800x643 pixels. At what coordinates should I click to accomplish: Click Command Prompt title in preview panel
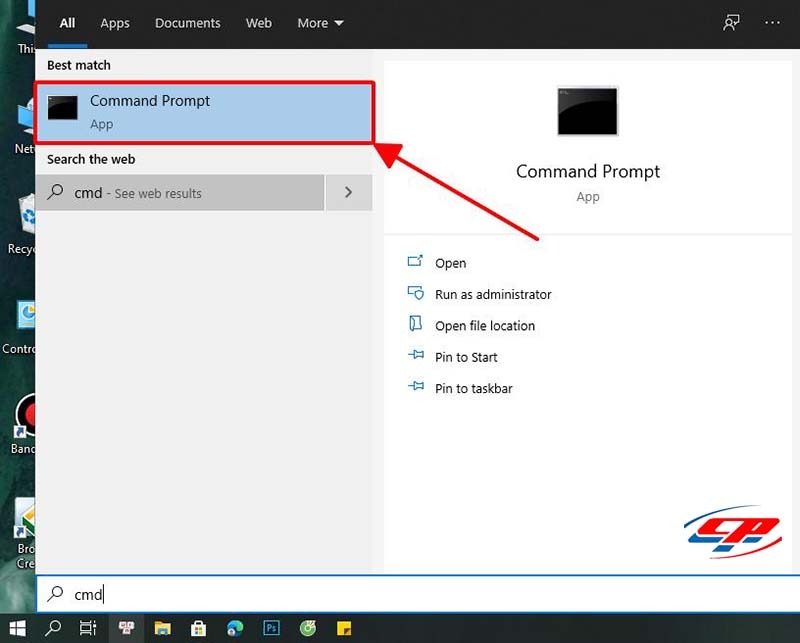click(588, 171)
